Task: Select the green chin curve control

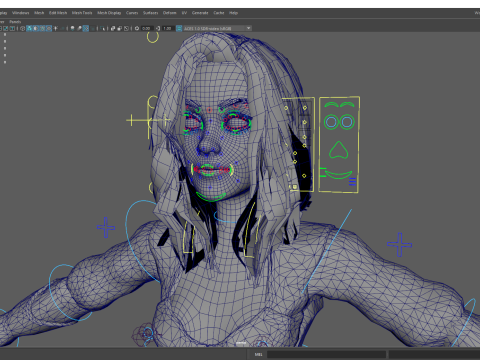Action: (211, 197)
